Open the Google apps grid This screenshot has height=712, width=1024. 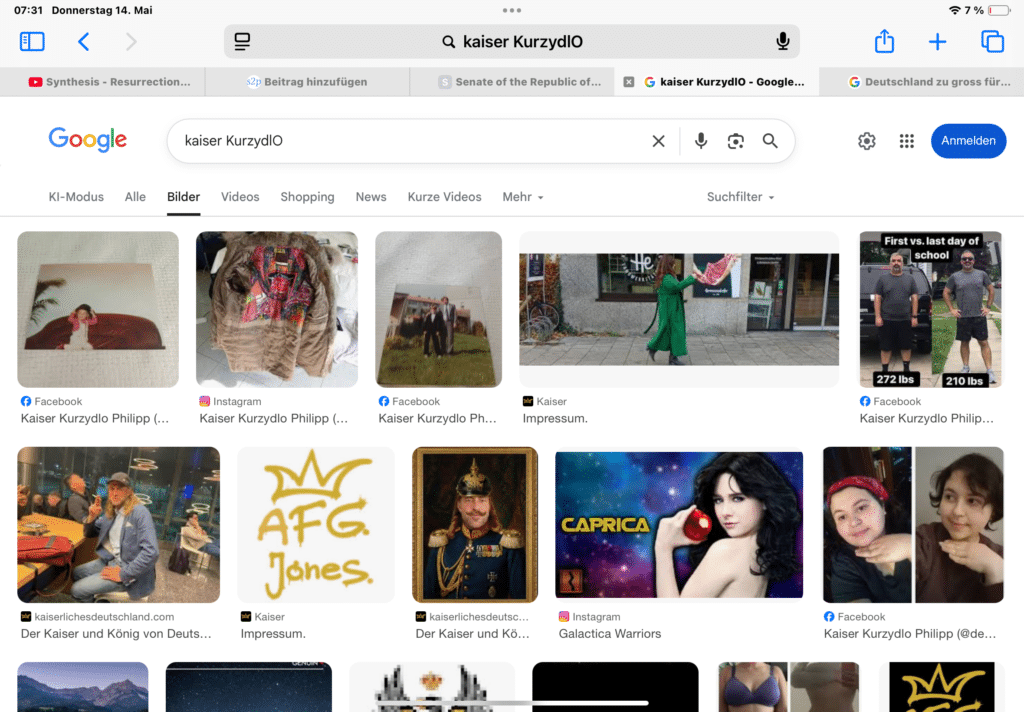906,141
